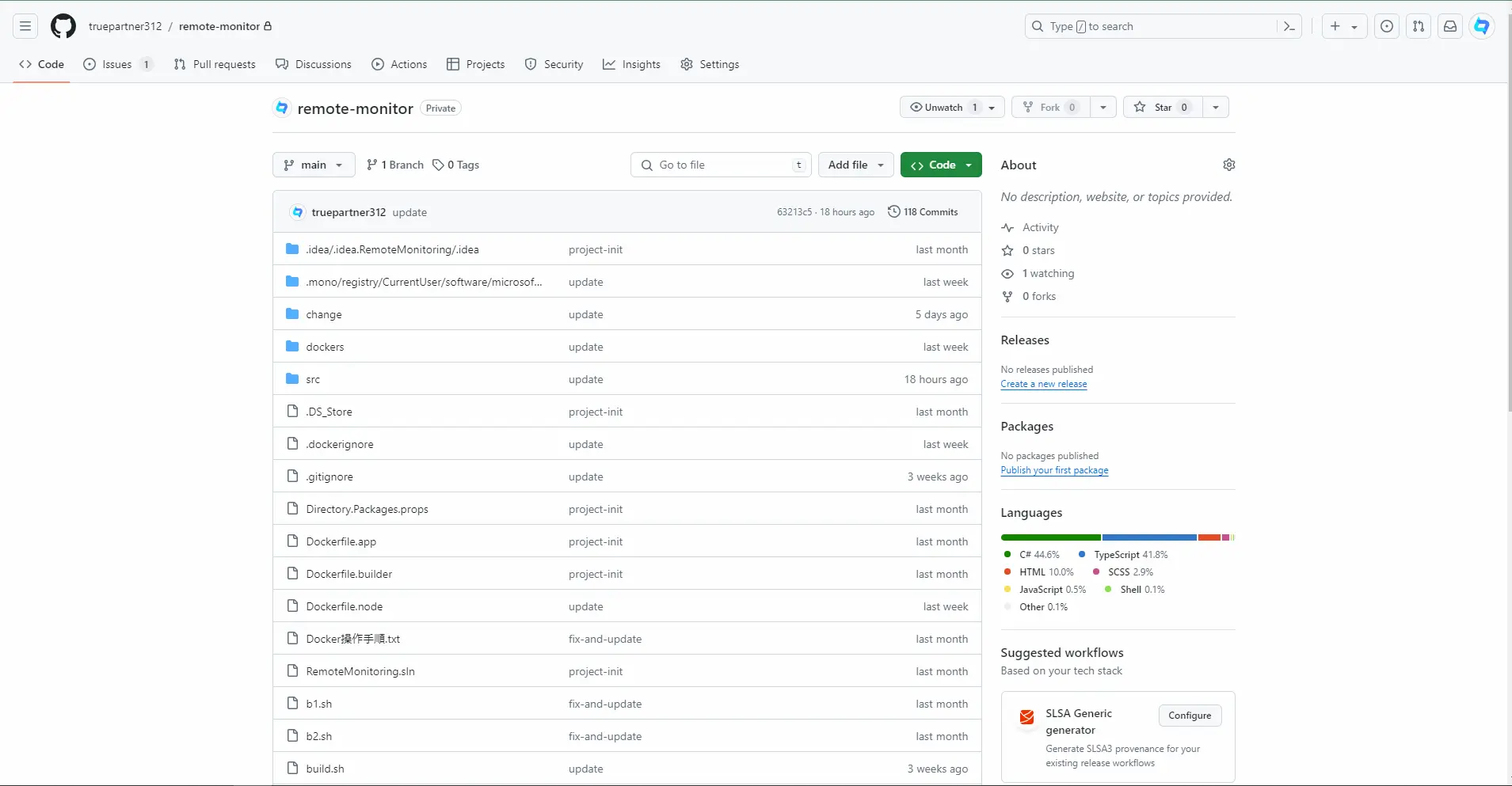1512x786 pixels.
Task: Click the Create a new release link
Action: pyautogui.click(x=1043, y=384)
